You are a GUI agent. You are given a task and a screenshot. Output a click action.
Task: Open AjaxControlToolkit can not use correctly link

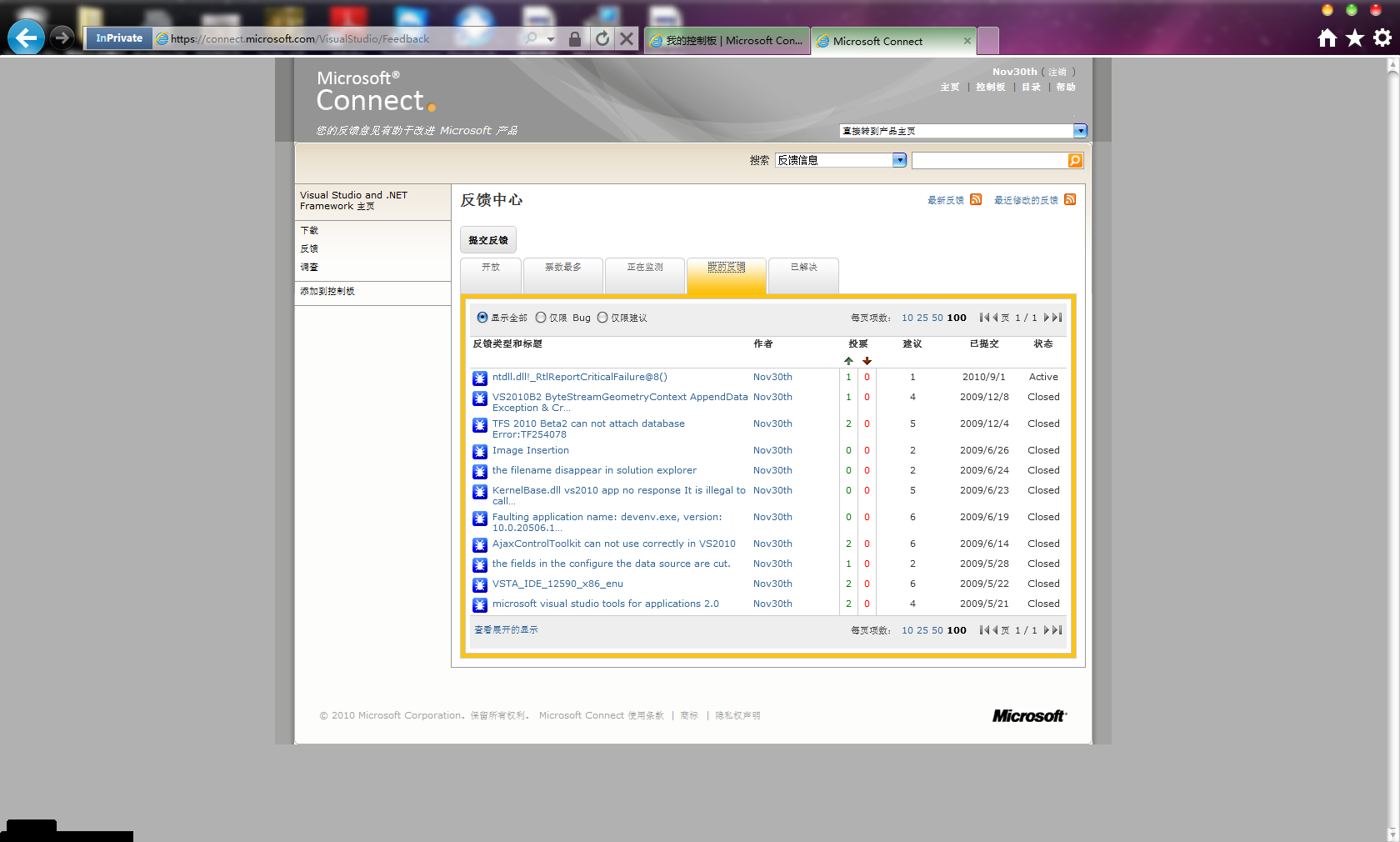pos(613,544)
